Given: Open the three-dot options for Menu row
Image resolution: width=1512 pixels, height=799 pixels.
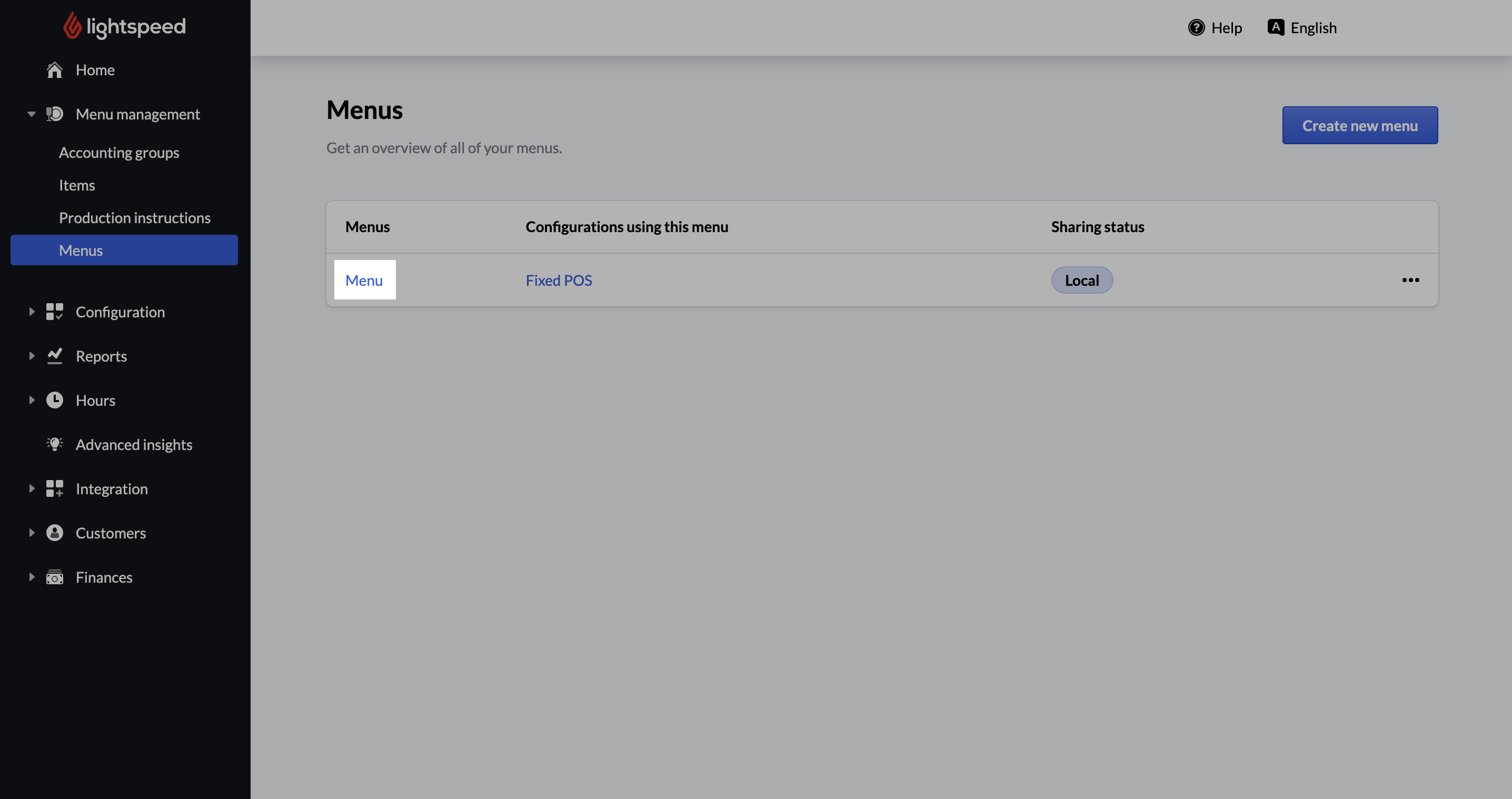Looking at the screenshot, I should (1410, 280).
